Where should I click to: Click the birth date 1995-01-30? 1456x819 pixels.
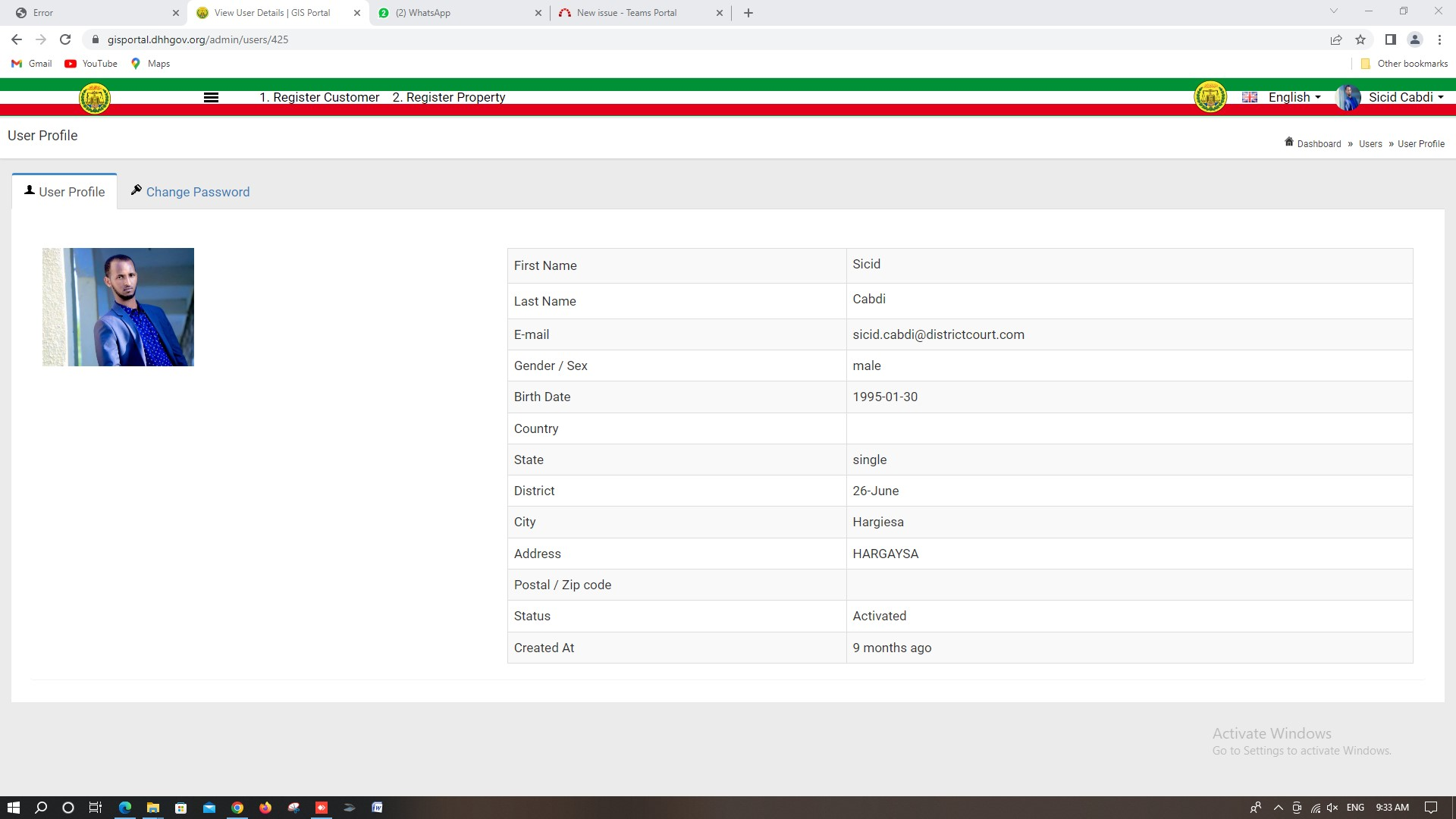(885, 397)
